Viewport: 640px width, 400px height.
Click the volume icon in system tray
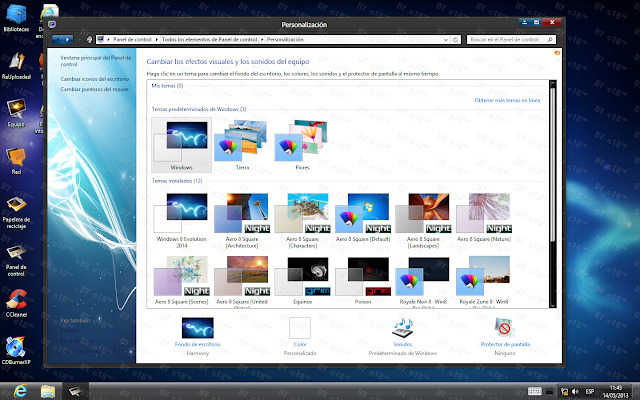tap(576, 392)
